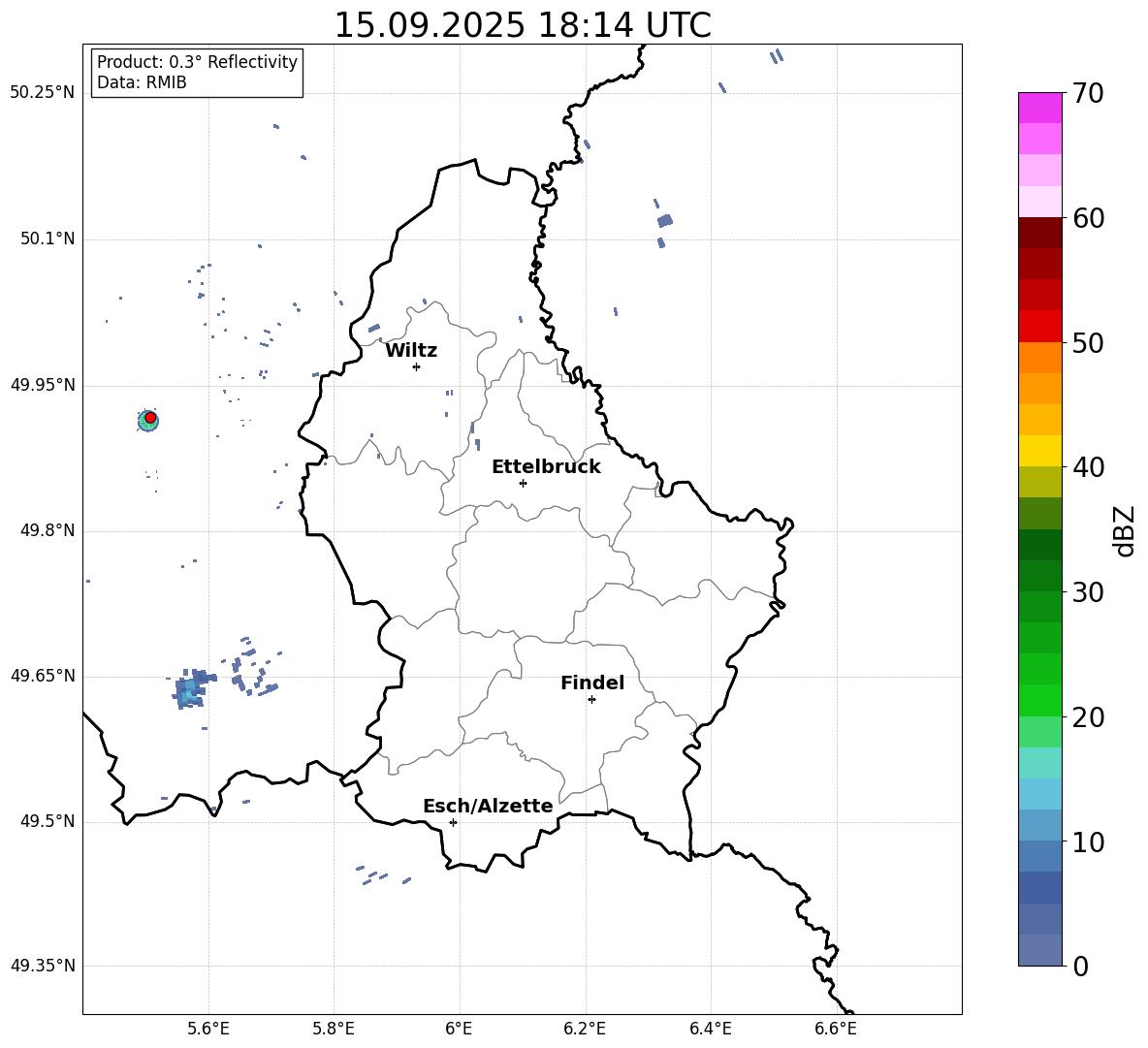The image size is (1148, 1048).
Task: Click the Ettelbruck city label
Action: coord(546,467)
